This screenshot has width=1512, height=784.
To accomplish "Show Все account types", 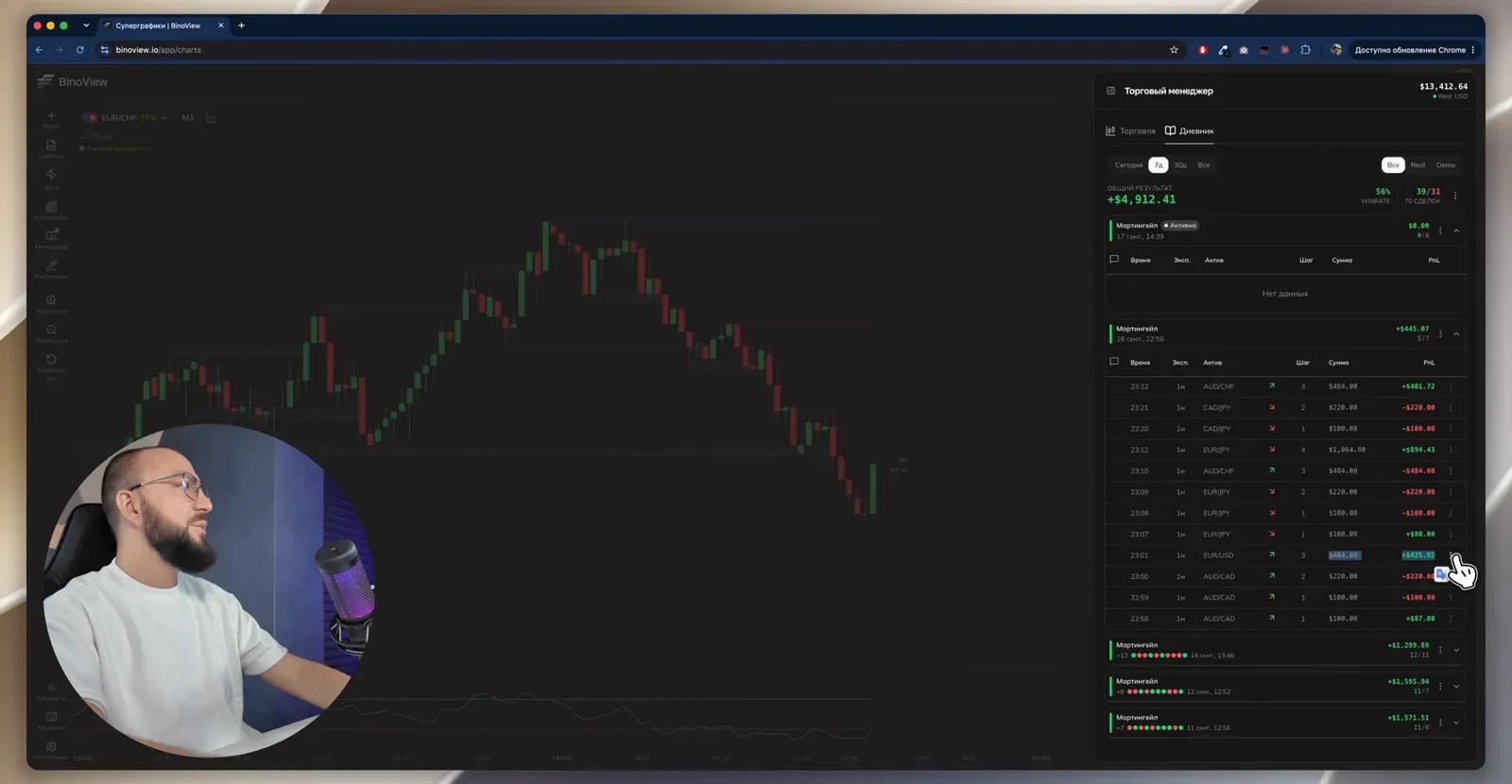I will pos(1393,165).
